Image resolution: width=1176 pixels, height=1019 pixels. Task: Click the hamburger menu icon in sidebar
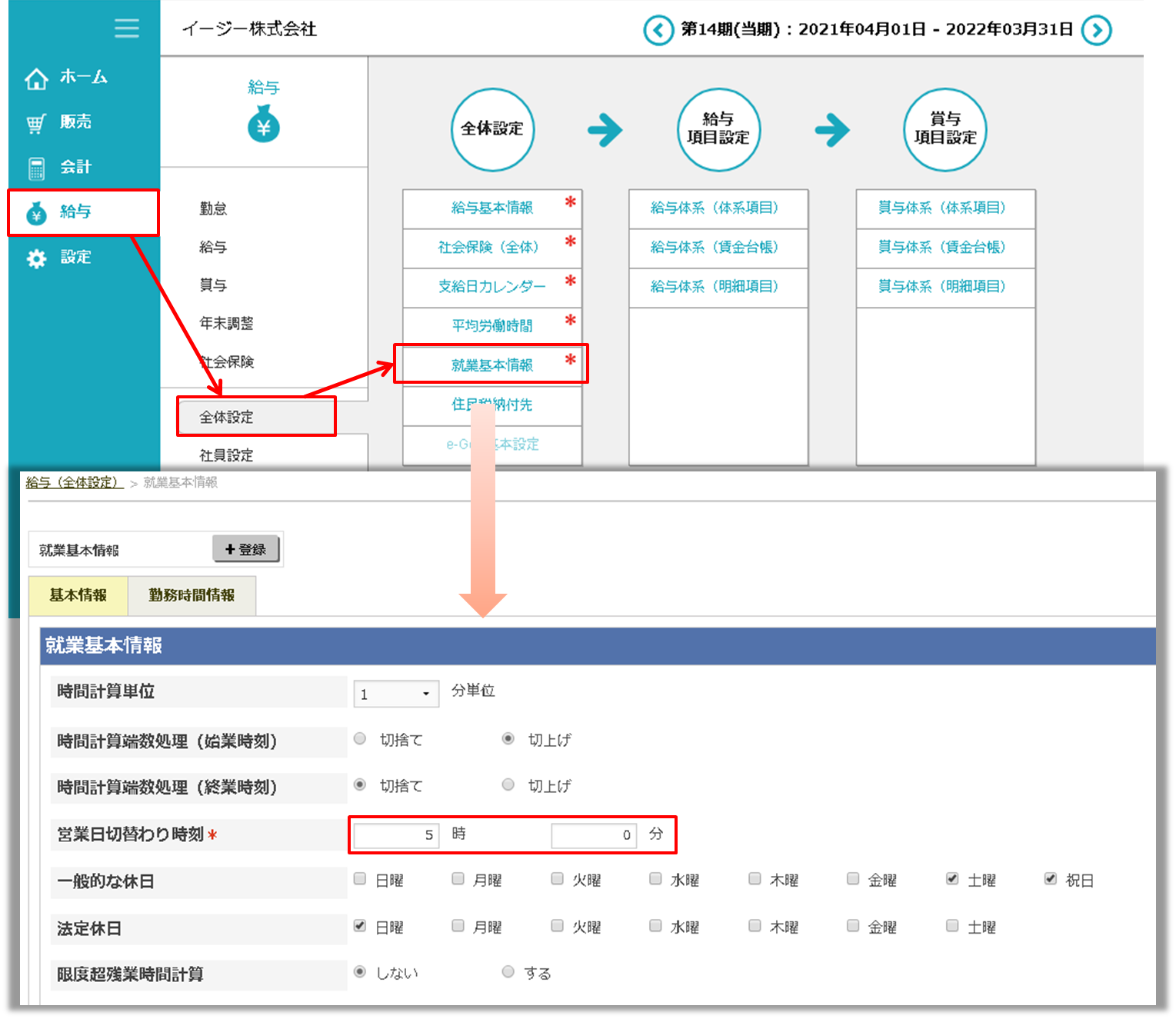click(127, 28)
